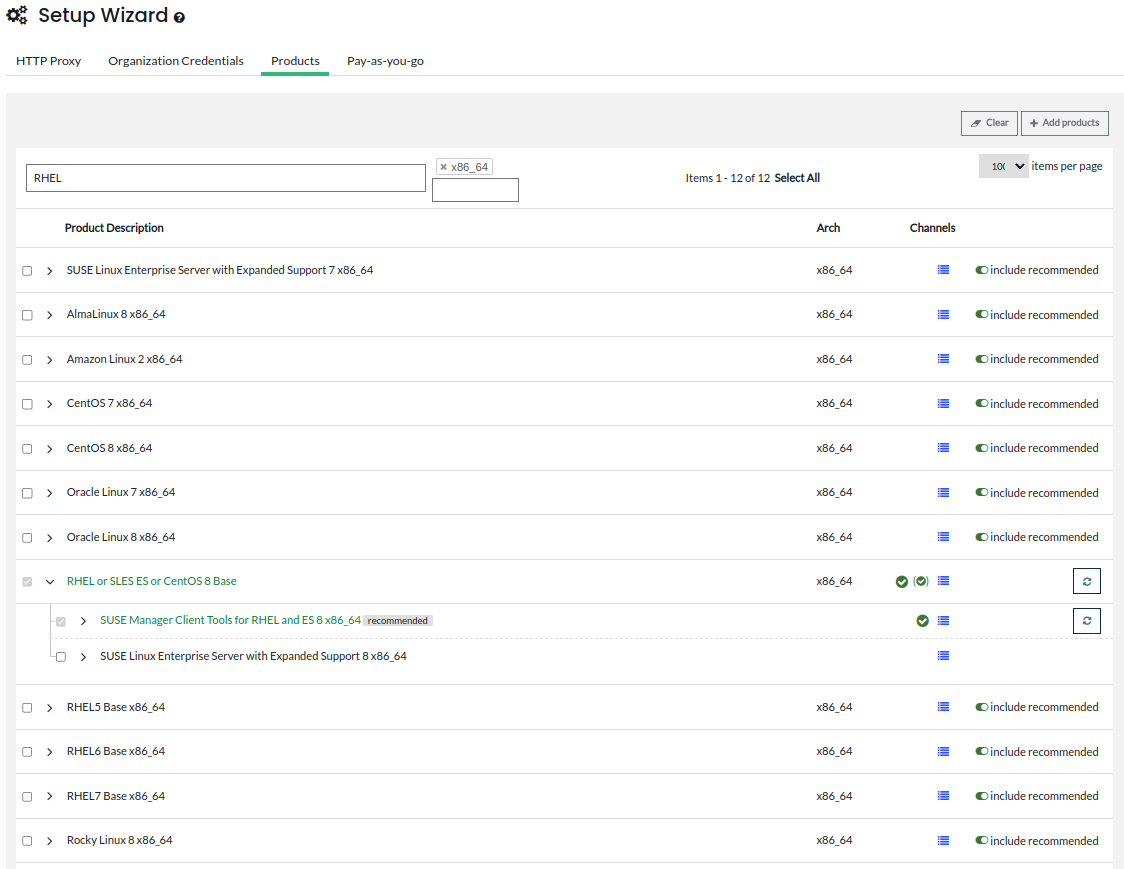
Task: Remove the x86_64 arch filter tag
Action: click(x=443, y=166)
